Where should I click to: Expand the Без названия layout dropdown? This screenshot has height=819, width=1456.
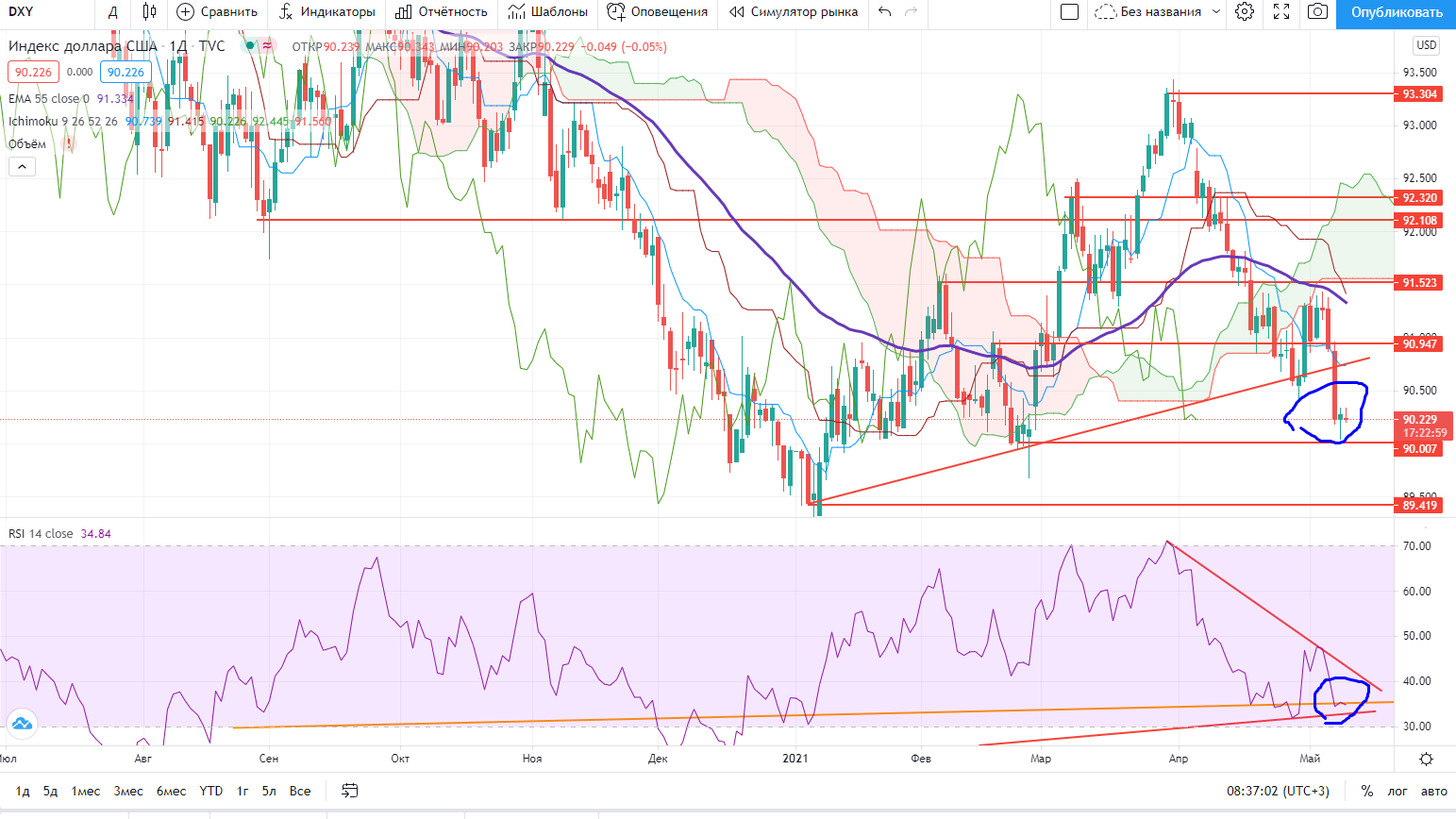[1216, 12]
